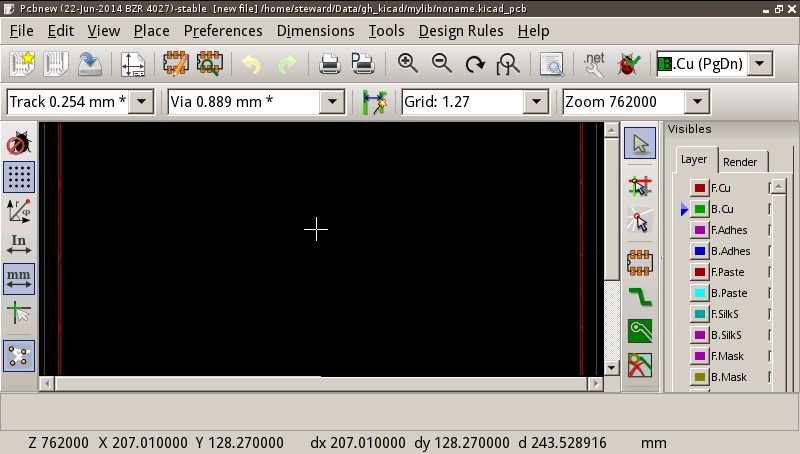This screenshot has height=454, width=800.
Task: Switch to the Layer tab
Action: click(694, 160)
